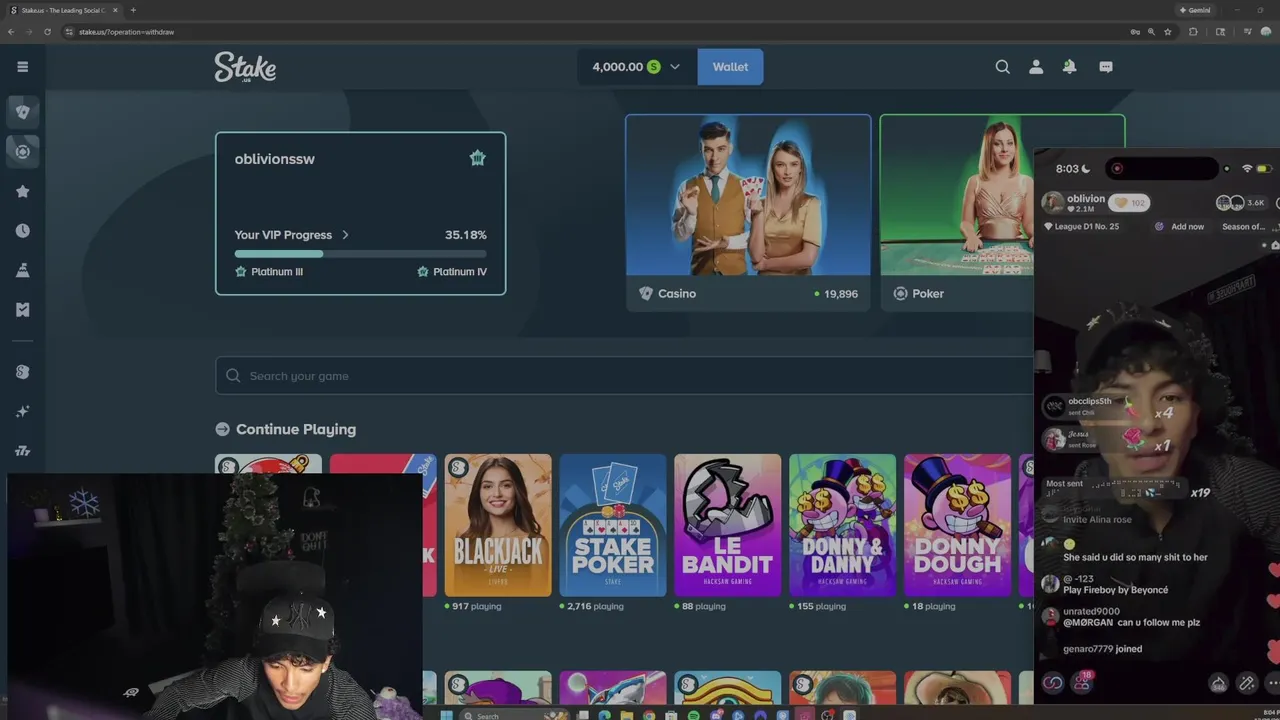Click the 917 playing count

pyautogui.click(x=477, y=606)
